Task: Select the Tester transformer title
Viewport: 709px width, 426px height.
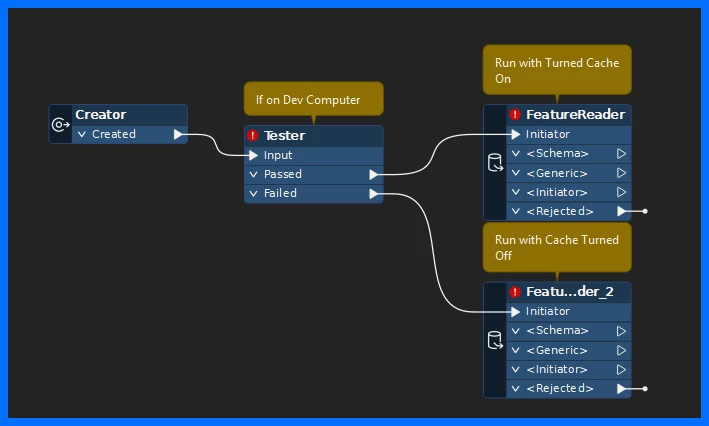Action: [284, 135]
